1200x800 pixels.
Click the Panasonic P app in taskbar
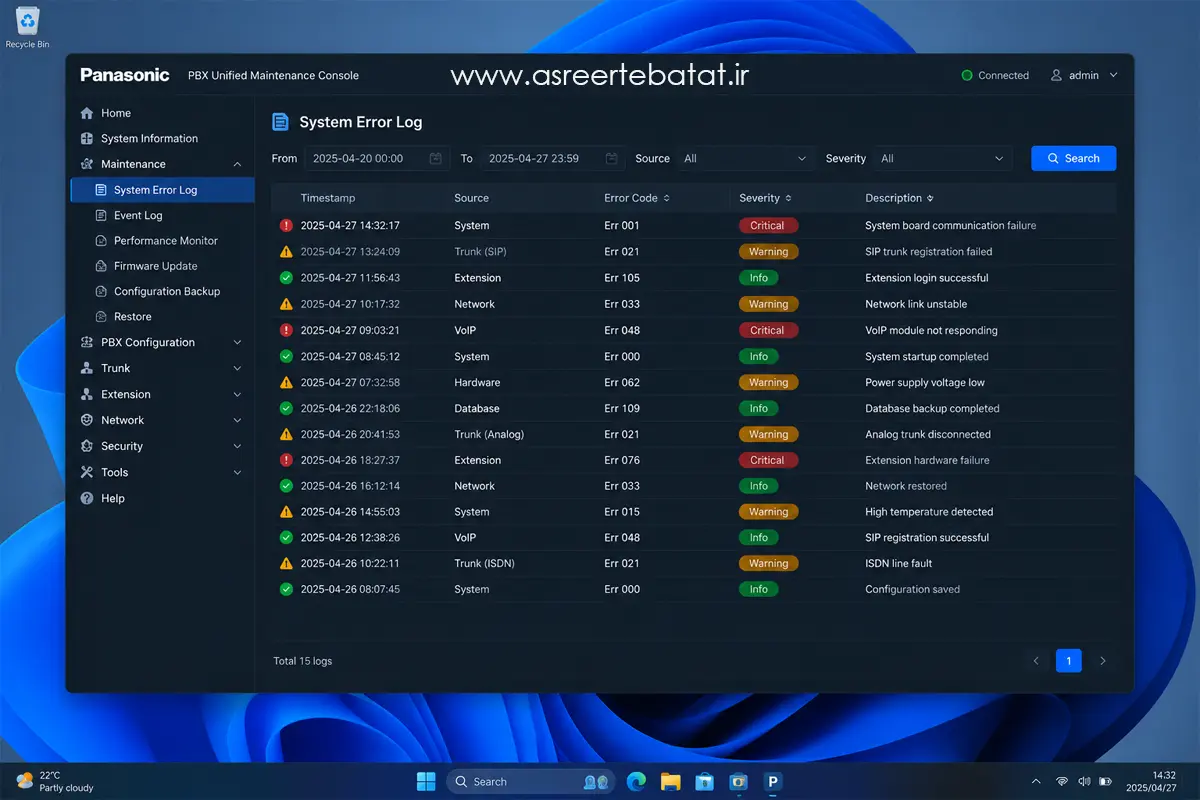coord(772,781)
